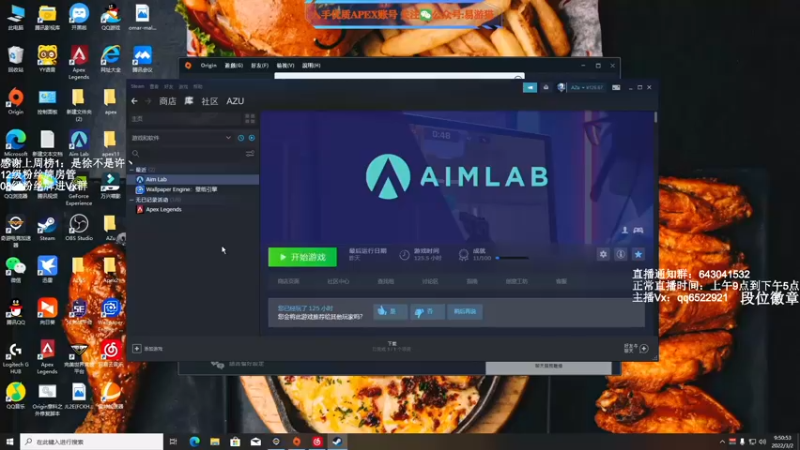The image size is (800, 450).
Task: Open the Steam 库 (Library) tab
Action: click(x=189, y=101)
